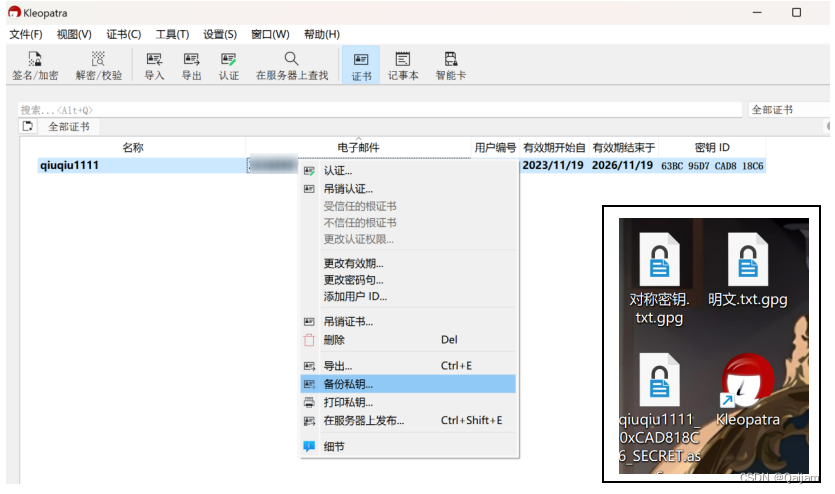Select the Kleopatra desktop shortcut
The width and height of the screenshot is (835, 494).
click(748, 390)
